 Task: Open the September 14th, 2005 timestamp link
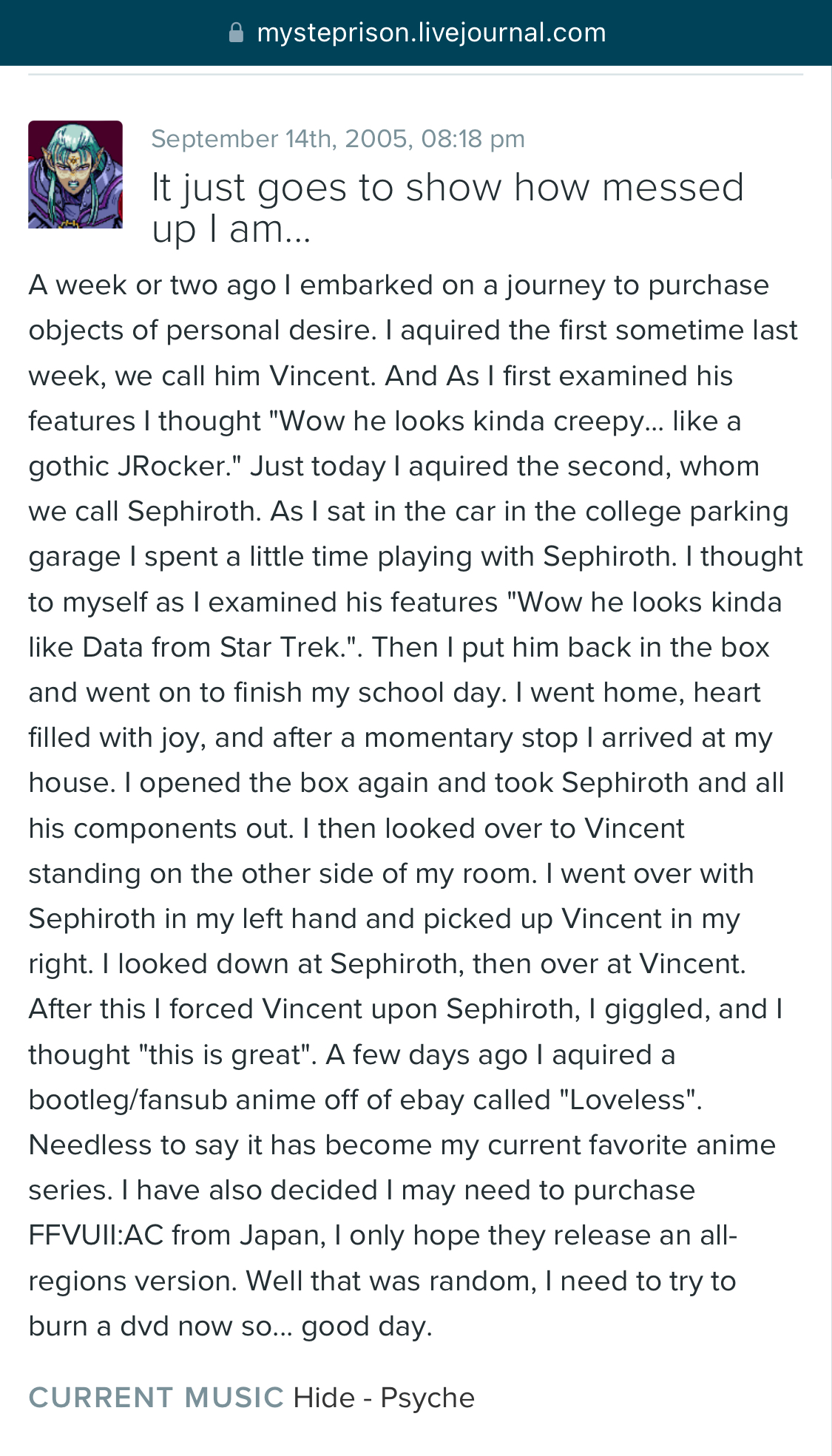338,138
